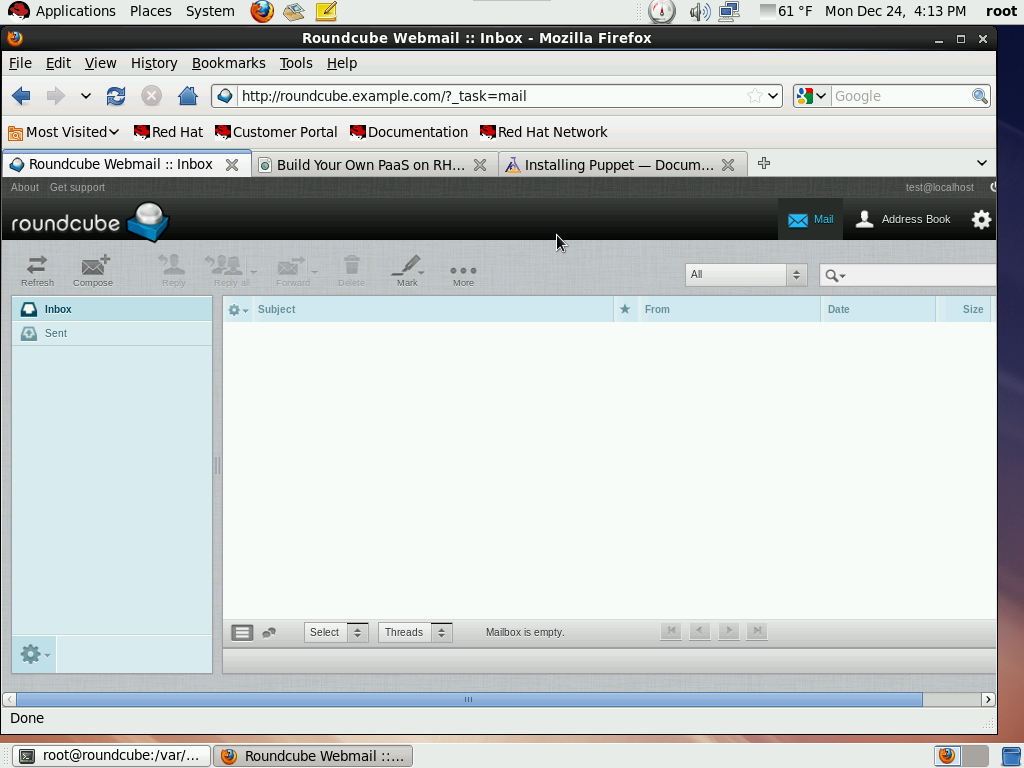
Task: Switch to threads view mode icon
Action: 269,632
